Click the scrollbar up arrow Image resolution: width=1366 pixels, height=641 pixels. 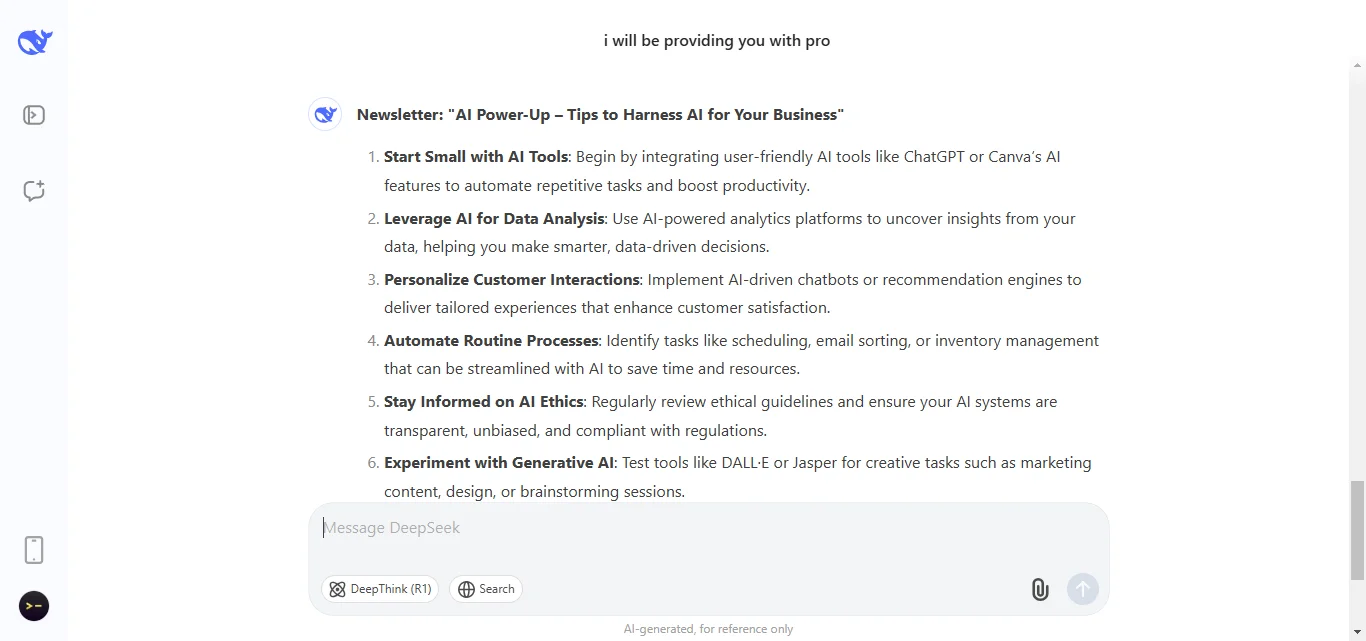(1357, 64)
